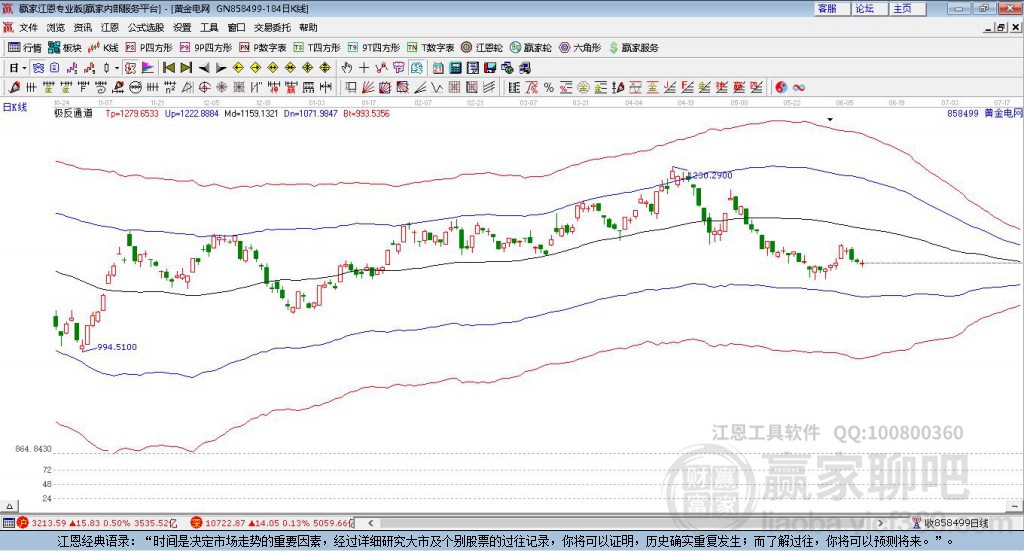1024x551 pixels.
Task: Step chart left with black left arrow
Action: [x=204, y=68]
